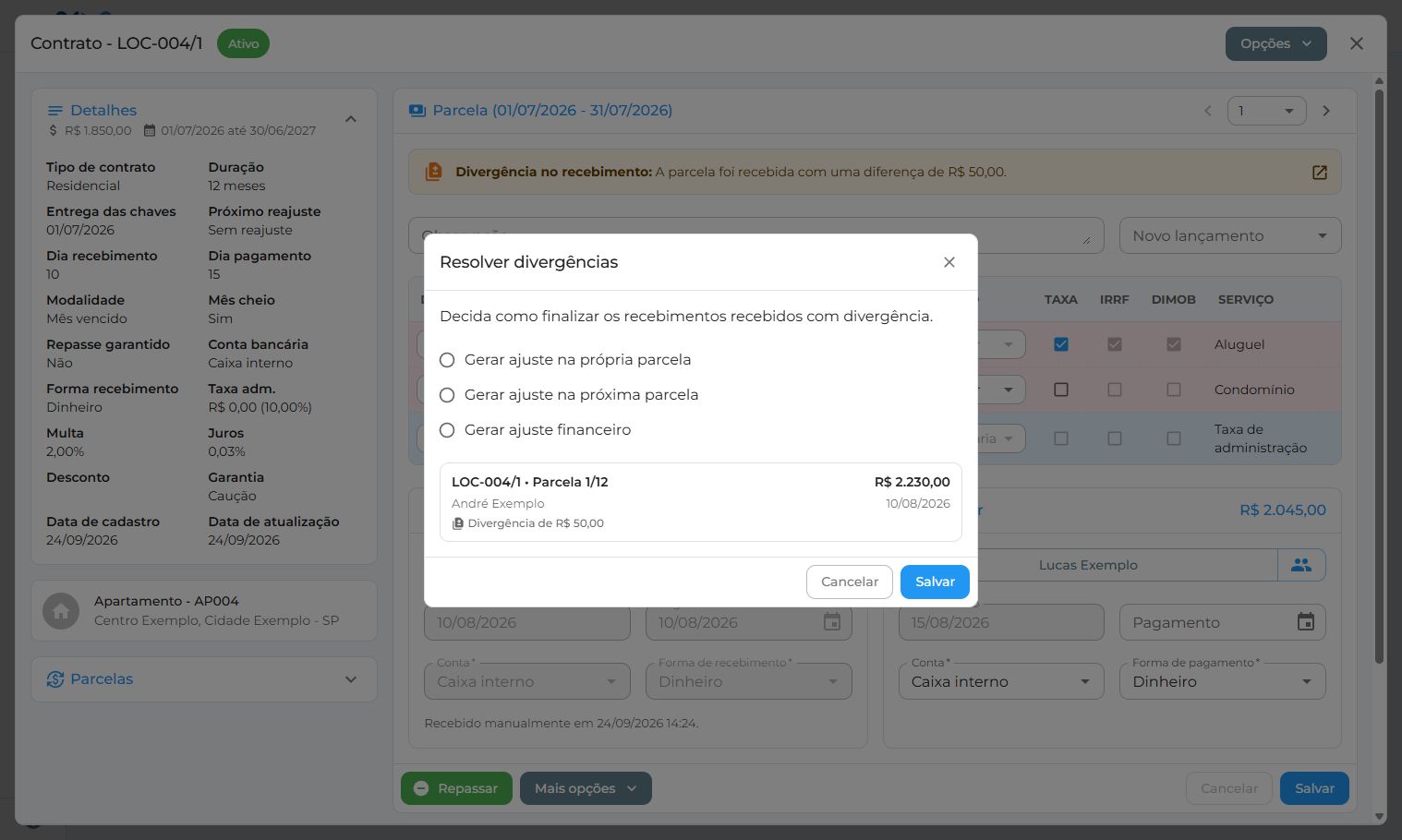Open the Mais opções menu
Viewport: 1402px width, 840px height.
coord(586,788)
